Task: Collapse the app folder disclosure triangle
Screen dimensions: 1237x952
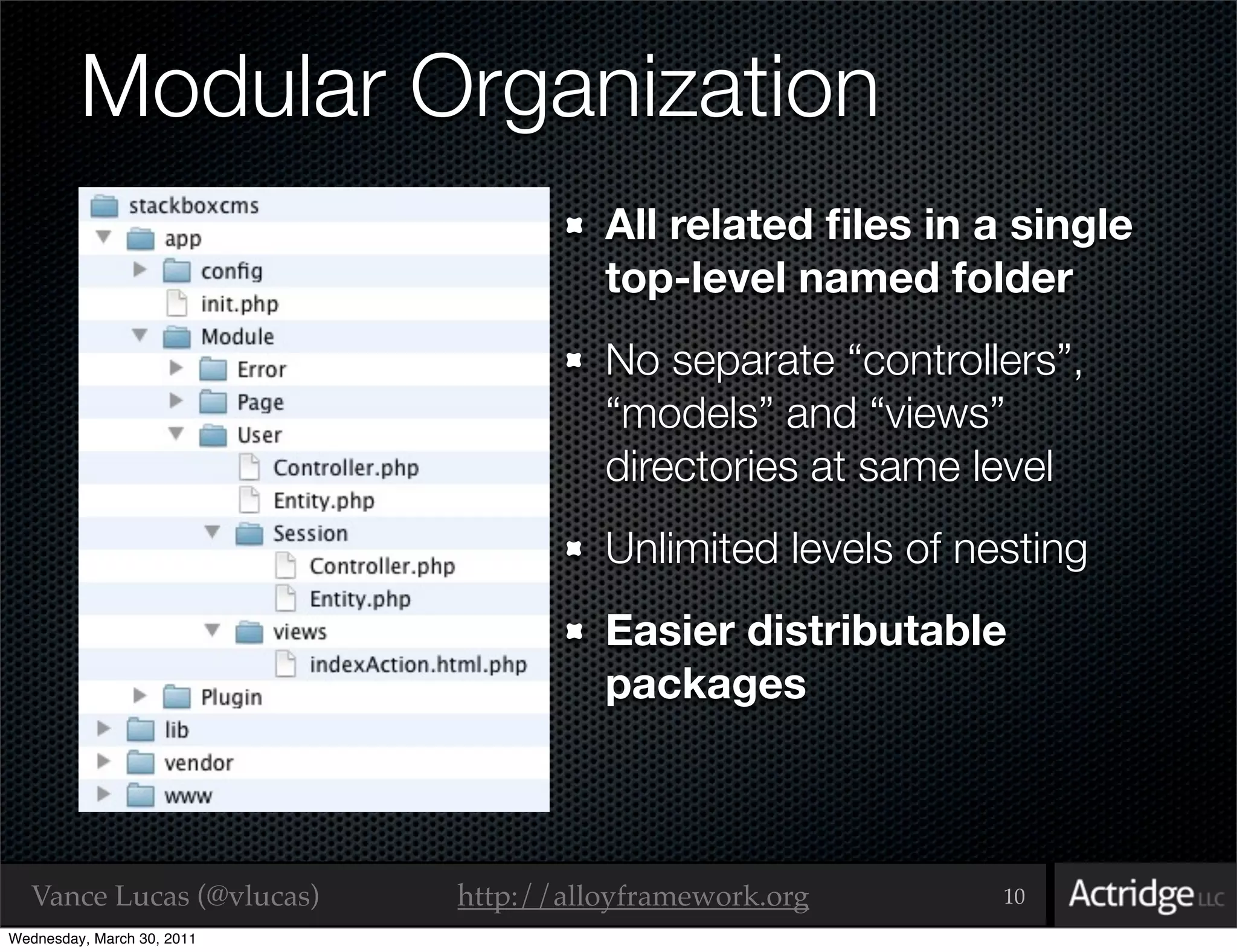Action: pyautogui.click(x=104, y=237)
